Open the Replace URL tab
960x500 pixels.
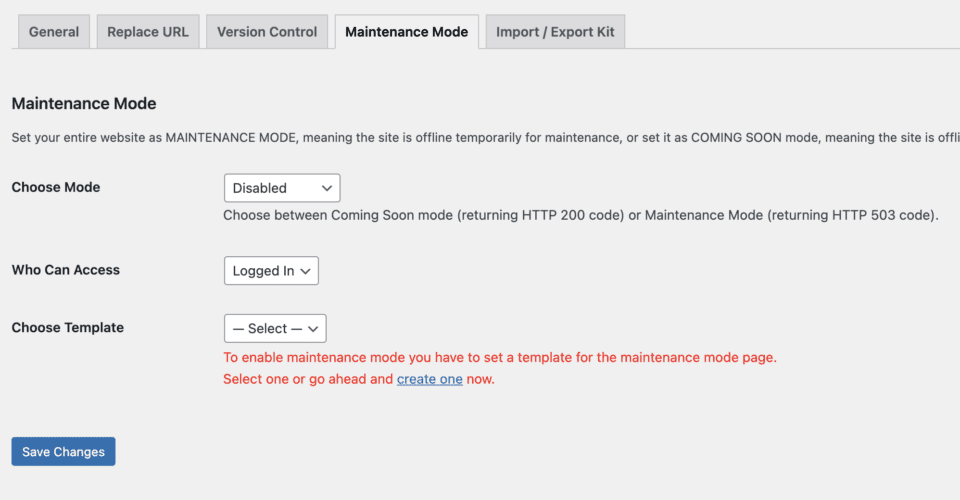coord(147,32)
